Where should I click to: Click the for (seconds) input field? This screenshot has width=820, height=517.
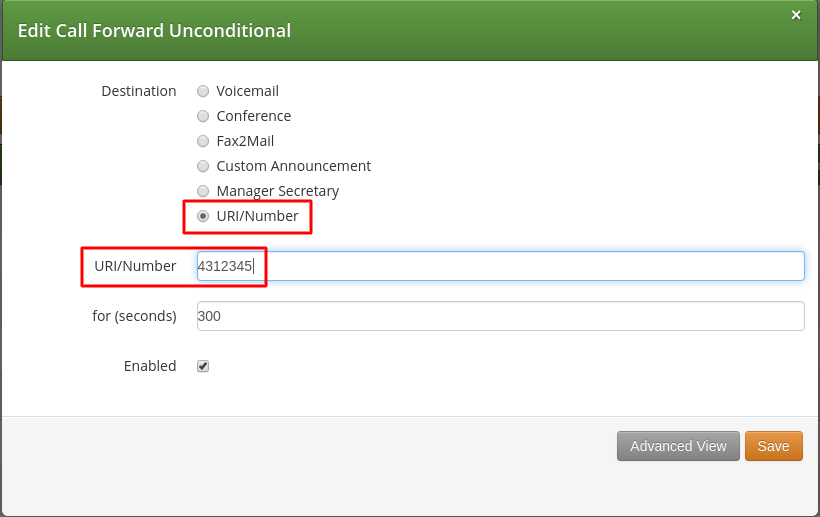tap(500, 316)
